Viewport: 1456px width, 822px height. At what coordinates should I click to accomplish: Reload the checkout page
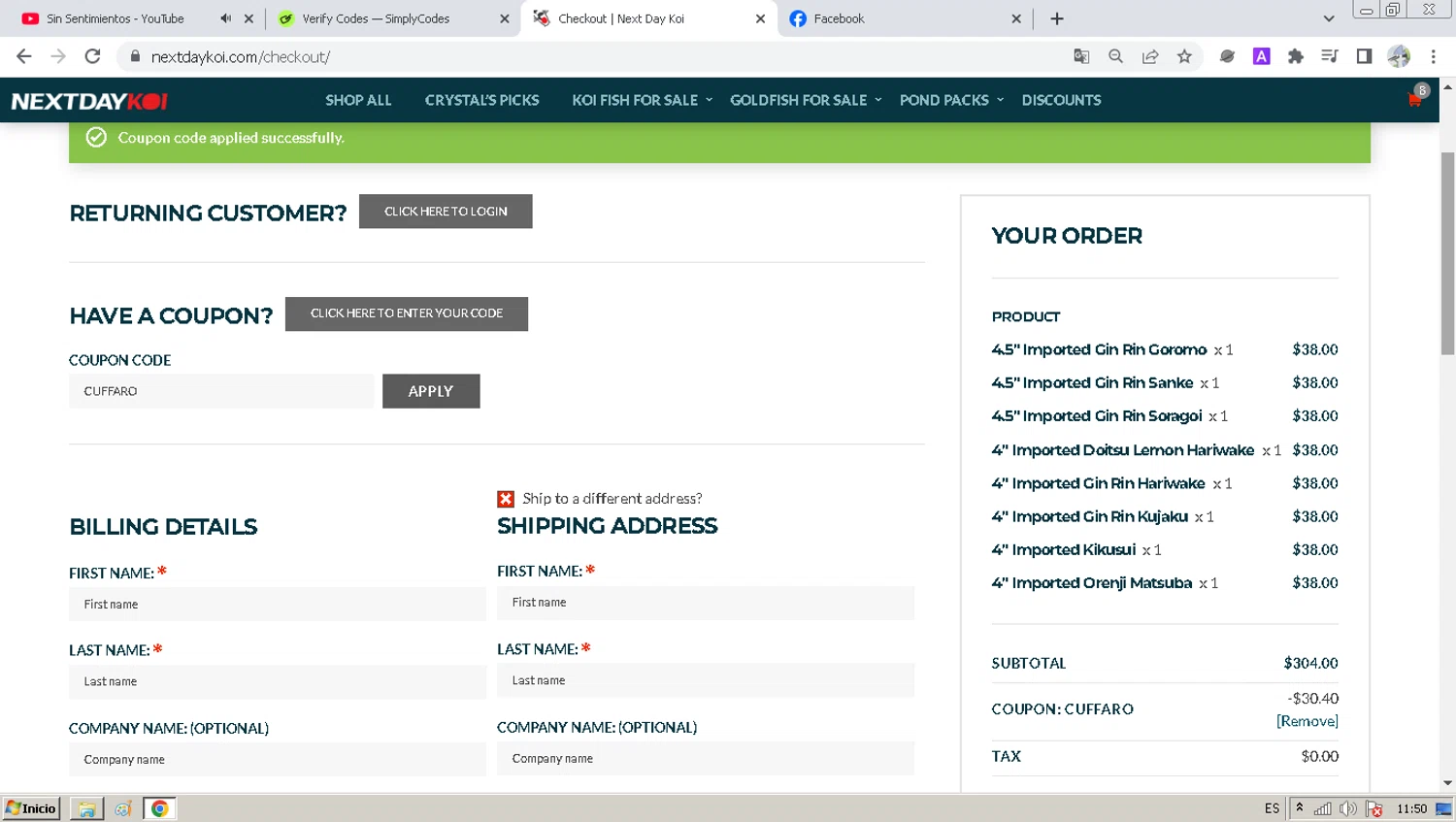(92, 56)
